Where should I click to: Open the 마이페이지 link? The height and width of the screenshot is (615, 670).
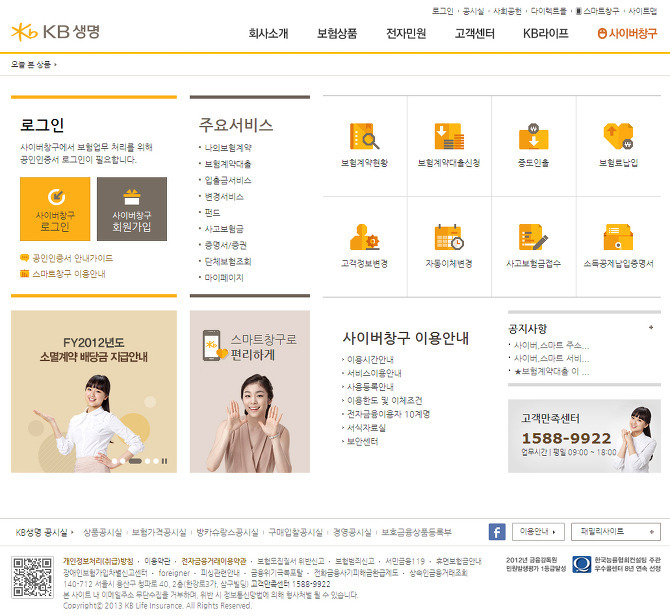click(224, 278)
